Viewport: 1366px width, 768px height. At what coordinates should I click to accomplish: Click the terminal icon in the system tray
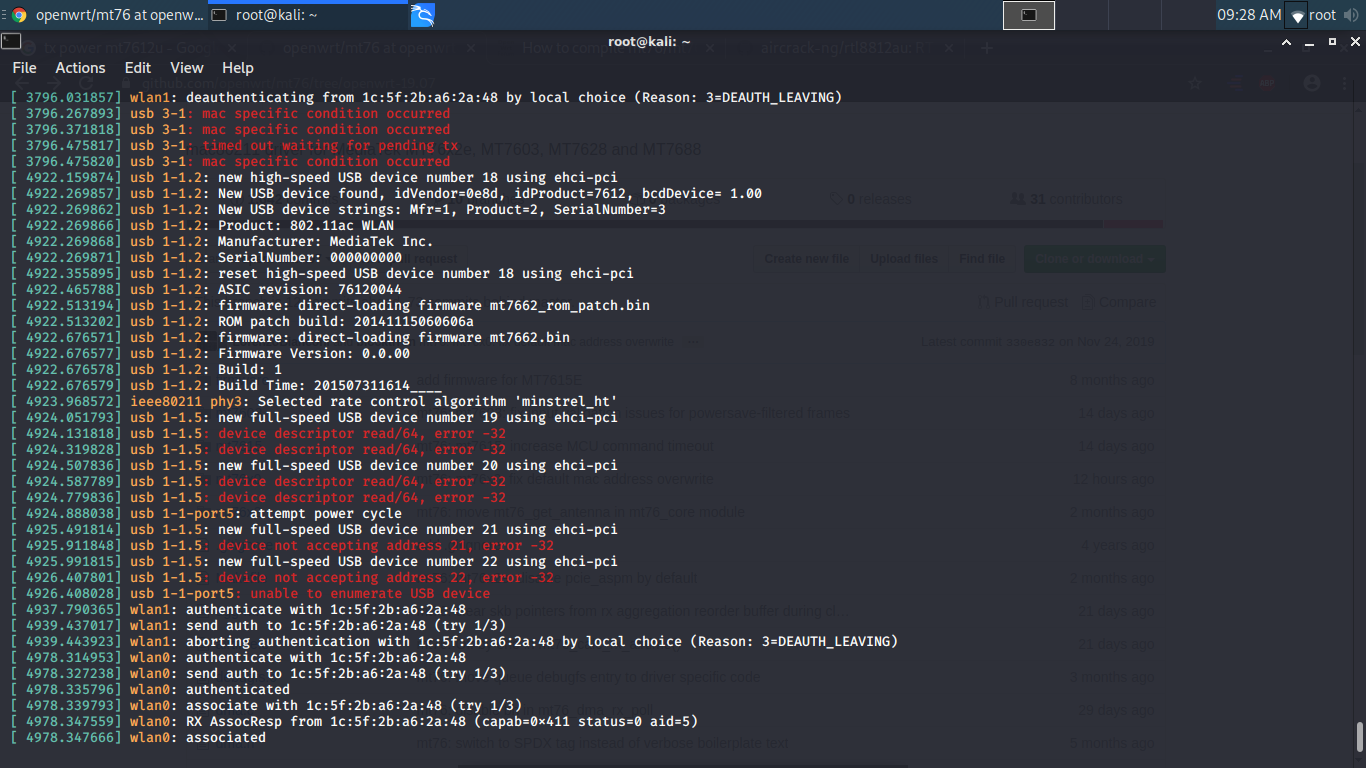(1029, 15)
